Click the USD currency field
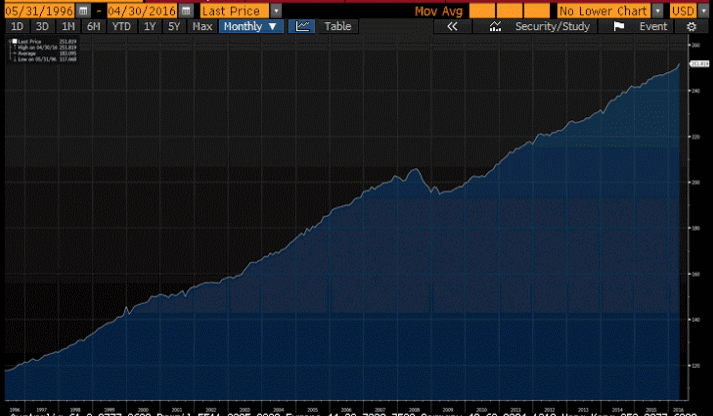Viewport: 713px width, 416px height. (x=683, y=10)
